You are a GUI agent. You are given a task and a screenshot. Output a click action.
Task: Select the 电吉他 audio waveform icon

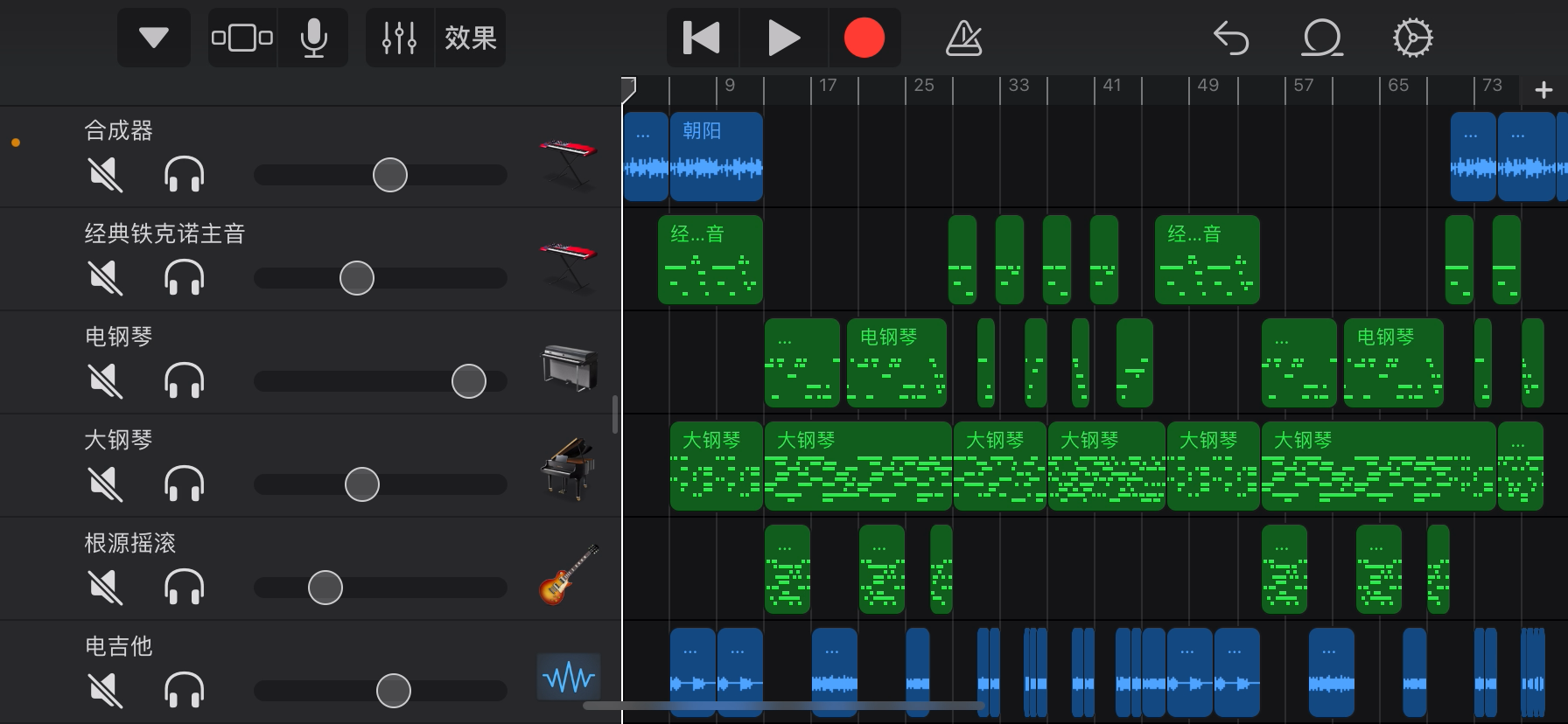[569, 677]
